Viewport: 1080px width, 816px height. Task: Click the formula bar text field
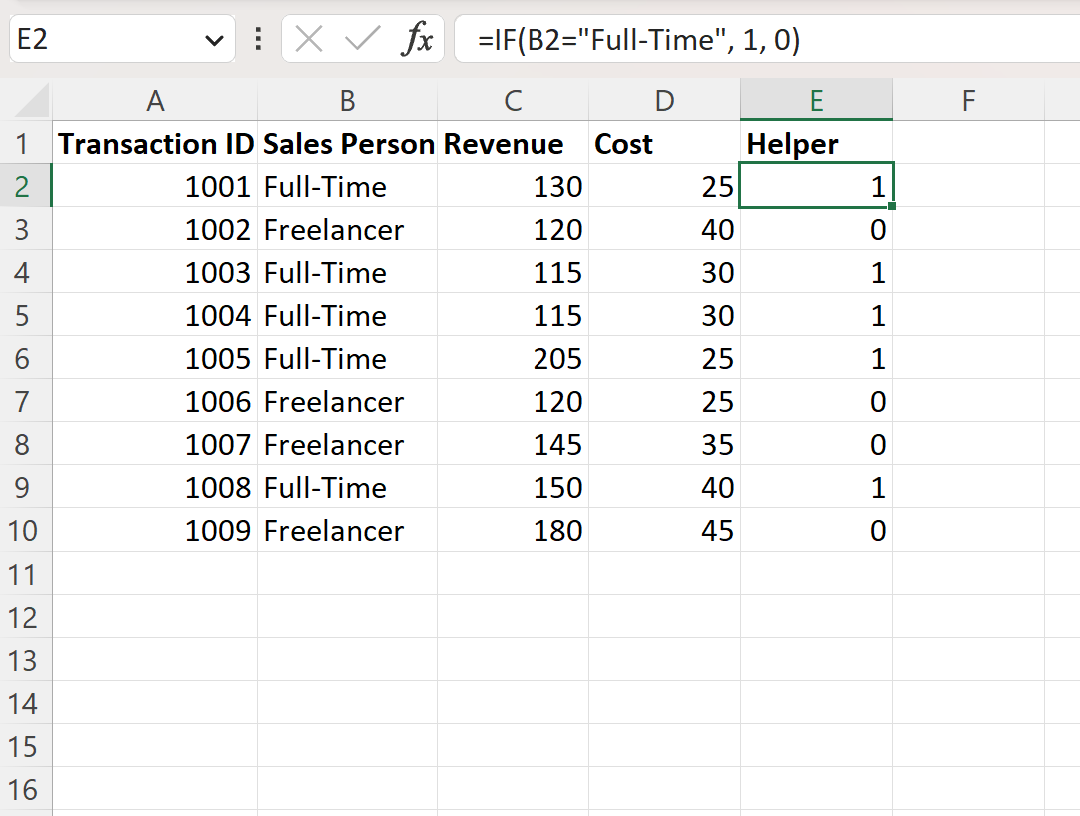[767, 39]
